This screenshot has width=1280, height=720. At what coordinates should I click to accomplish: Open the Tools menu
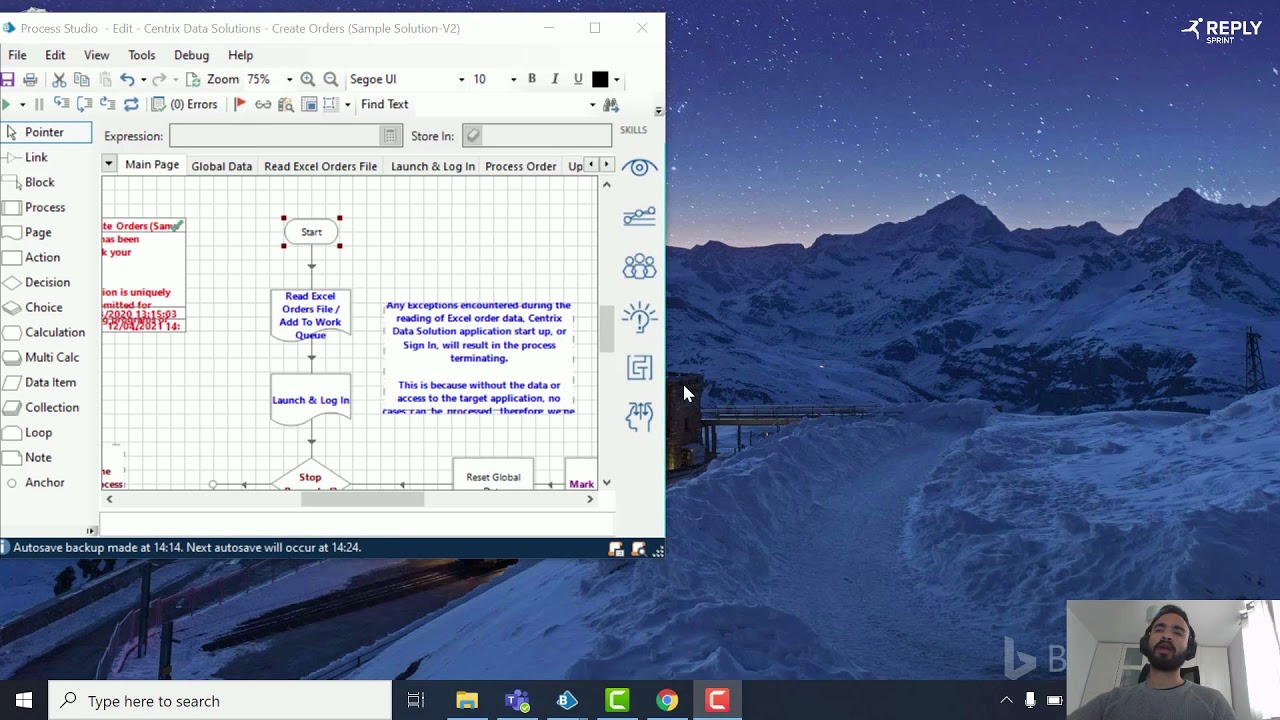[x=141, y=55]
